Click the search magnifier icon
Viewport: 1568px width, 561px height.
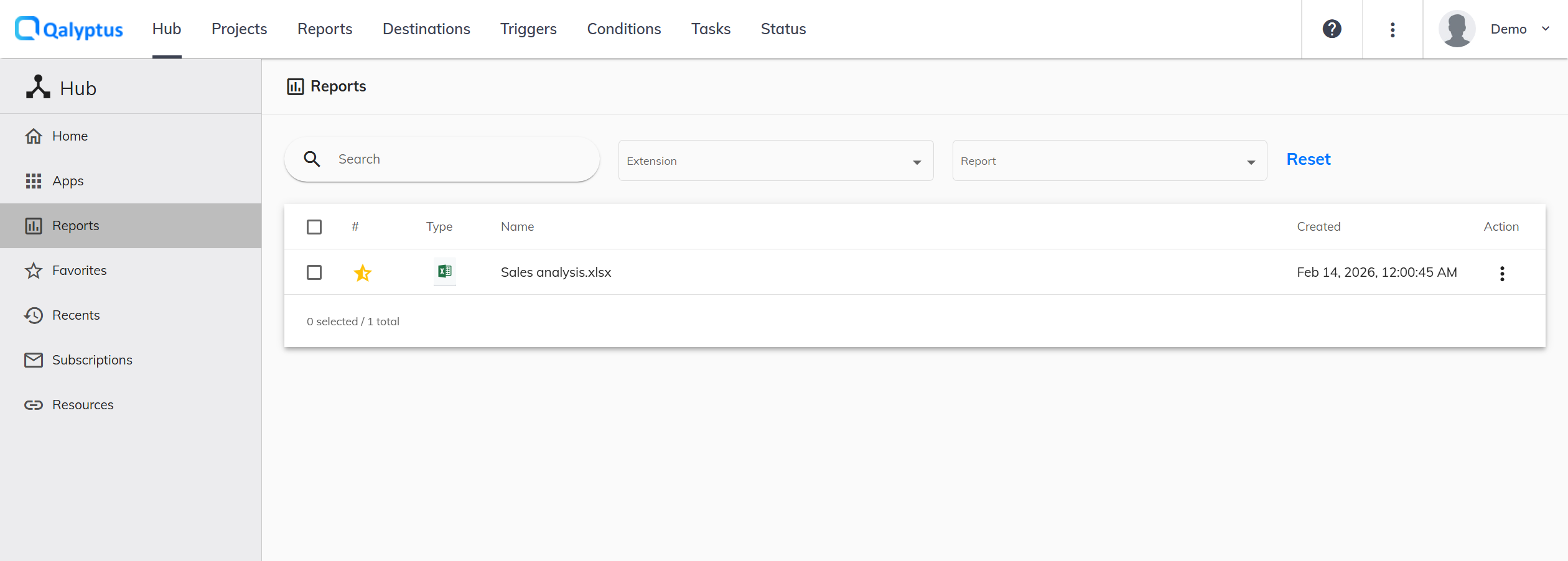312,159
